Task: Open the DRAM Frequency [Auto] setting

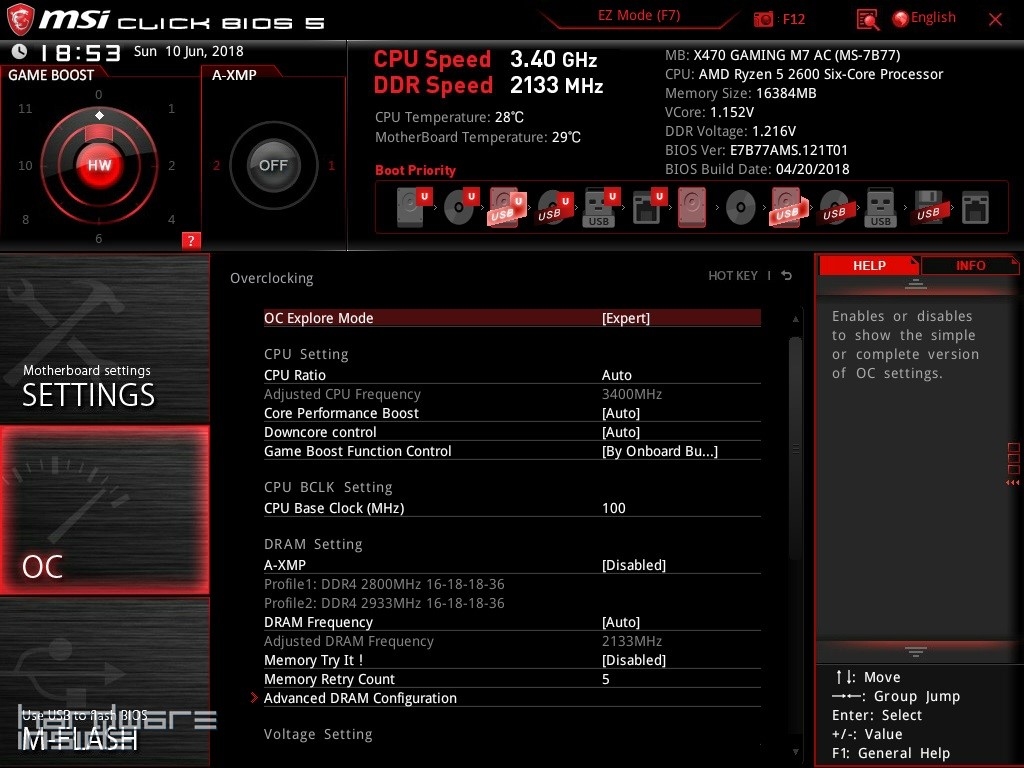Action: 512,622
